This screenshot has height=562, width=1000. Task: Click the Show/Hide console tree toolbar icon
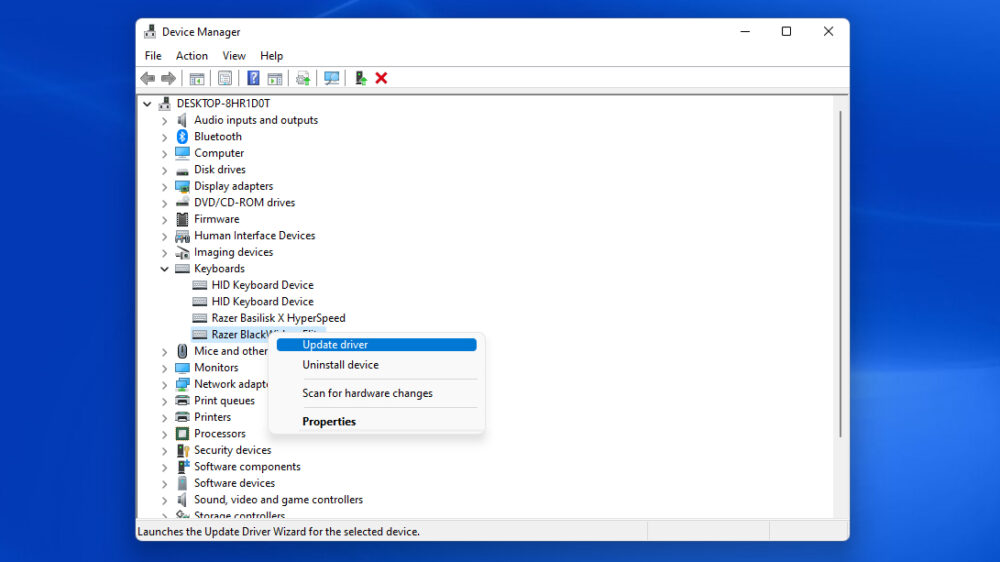(197, 78)
